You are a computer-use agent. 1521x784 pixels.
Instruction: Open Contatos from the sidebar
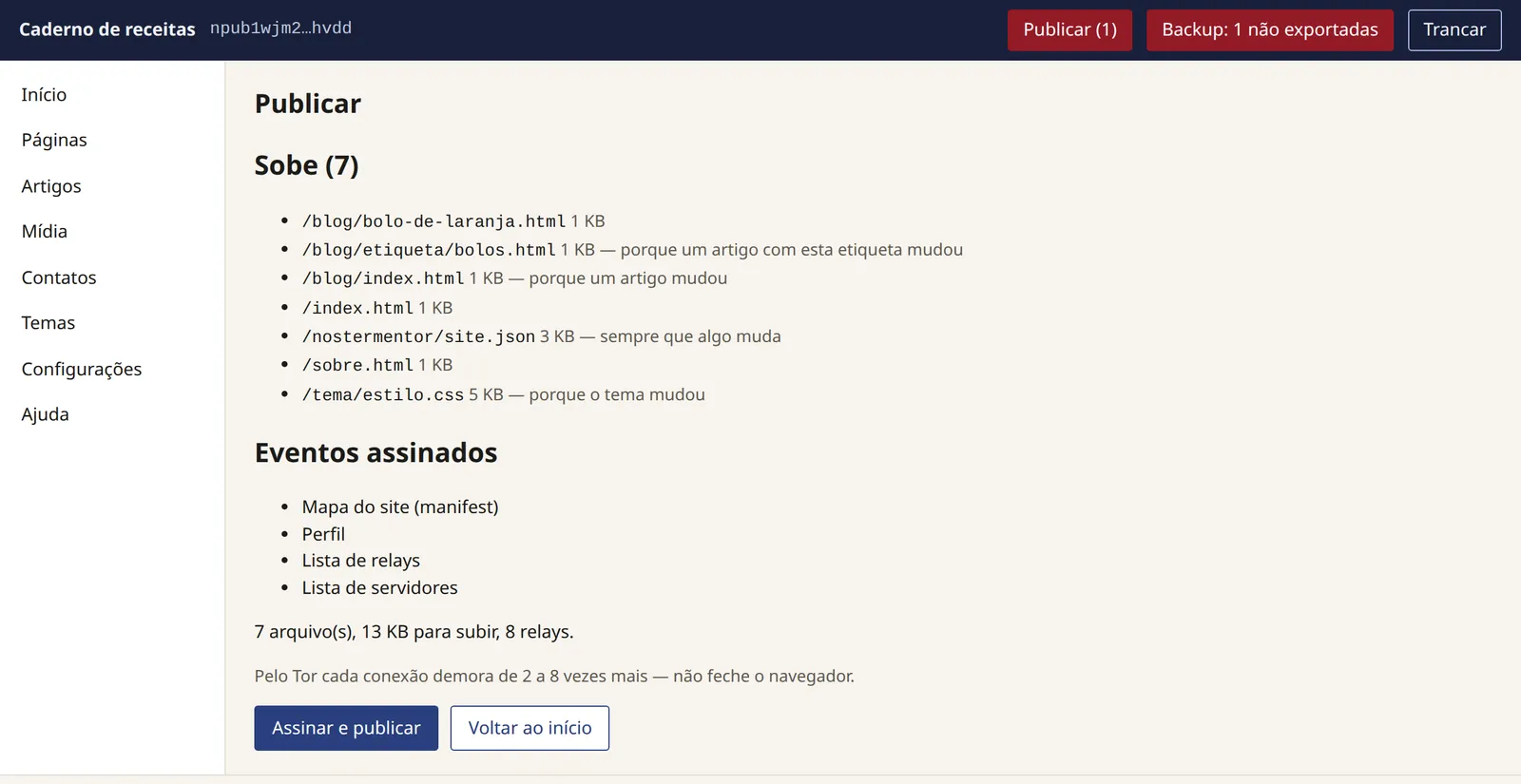(x=59, y=277)
